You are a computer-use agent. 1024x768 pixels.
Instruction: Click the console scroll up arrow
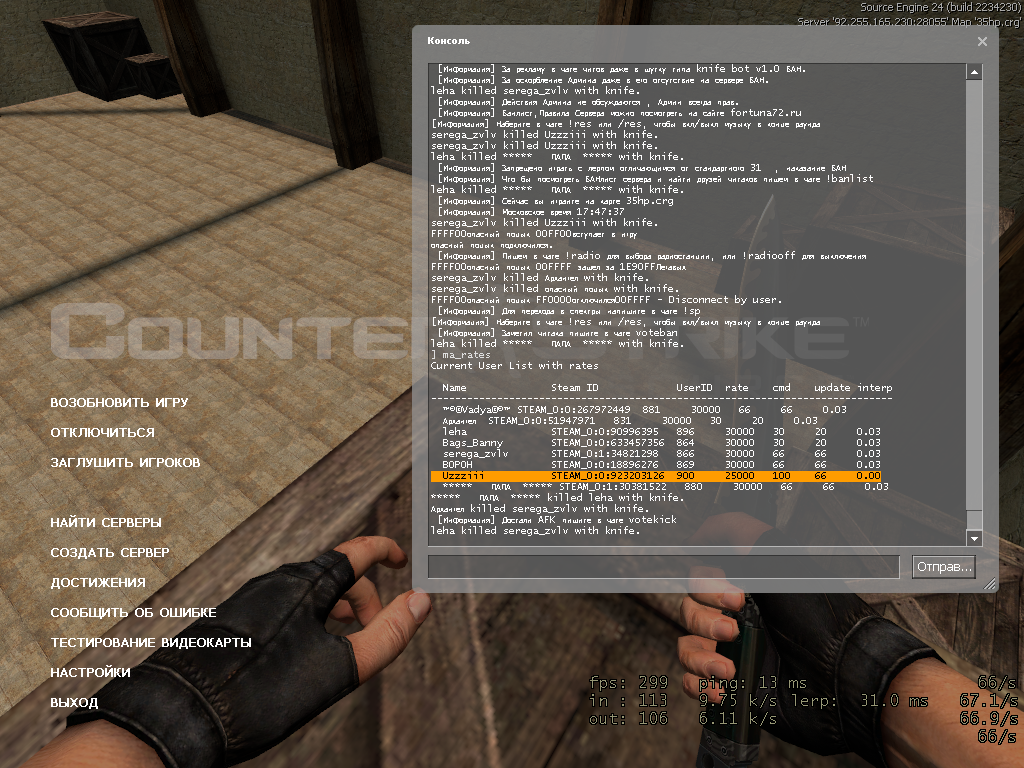[974, 72]
